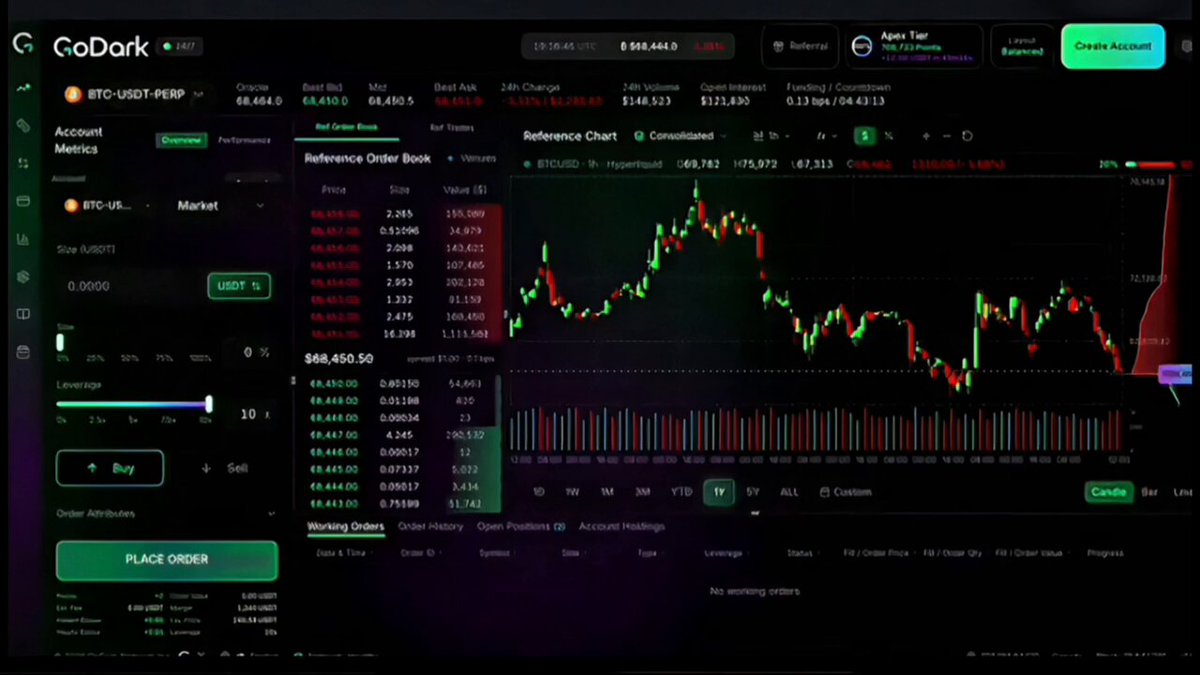The height and width of the screenshot is (675, 1200).
Task: Switch the chart type to Candle
Action: 1108,492
